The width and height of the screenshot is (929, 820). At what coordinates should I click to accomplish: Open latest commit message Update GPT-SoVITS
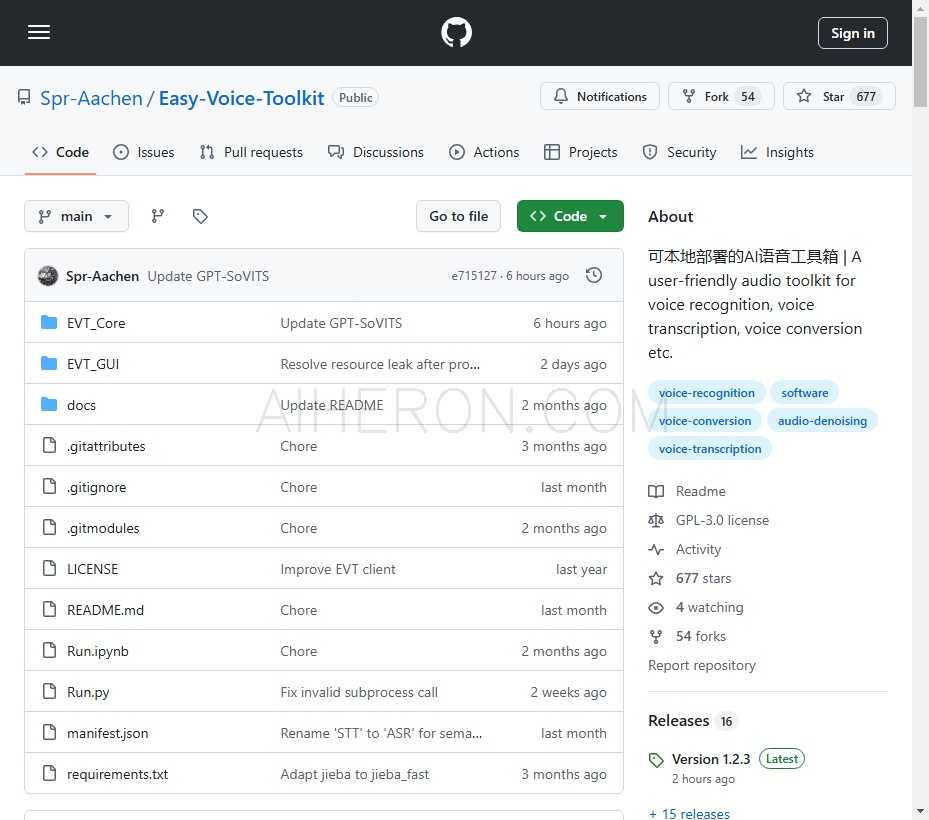(x=208, y=276)
